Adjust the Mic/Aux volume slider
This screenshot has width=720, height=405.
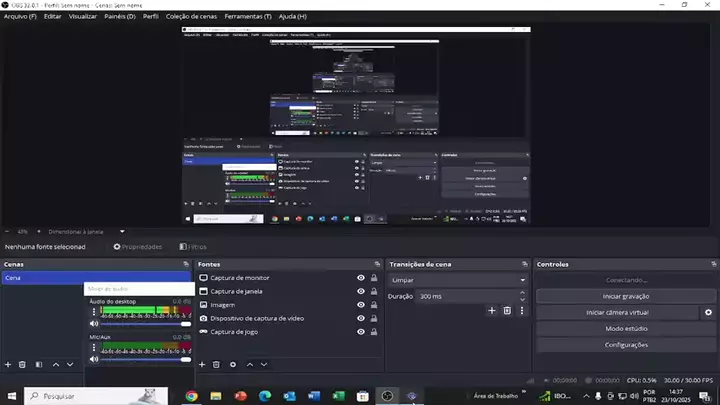[140, 359]
